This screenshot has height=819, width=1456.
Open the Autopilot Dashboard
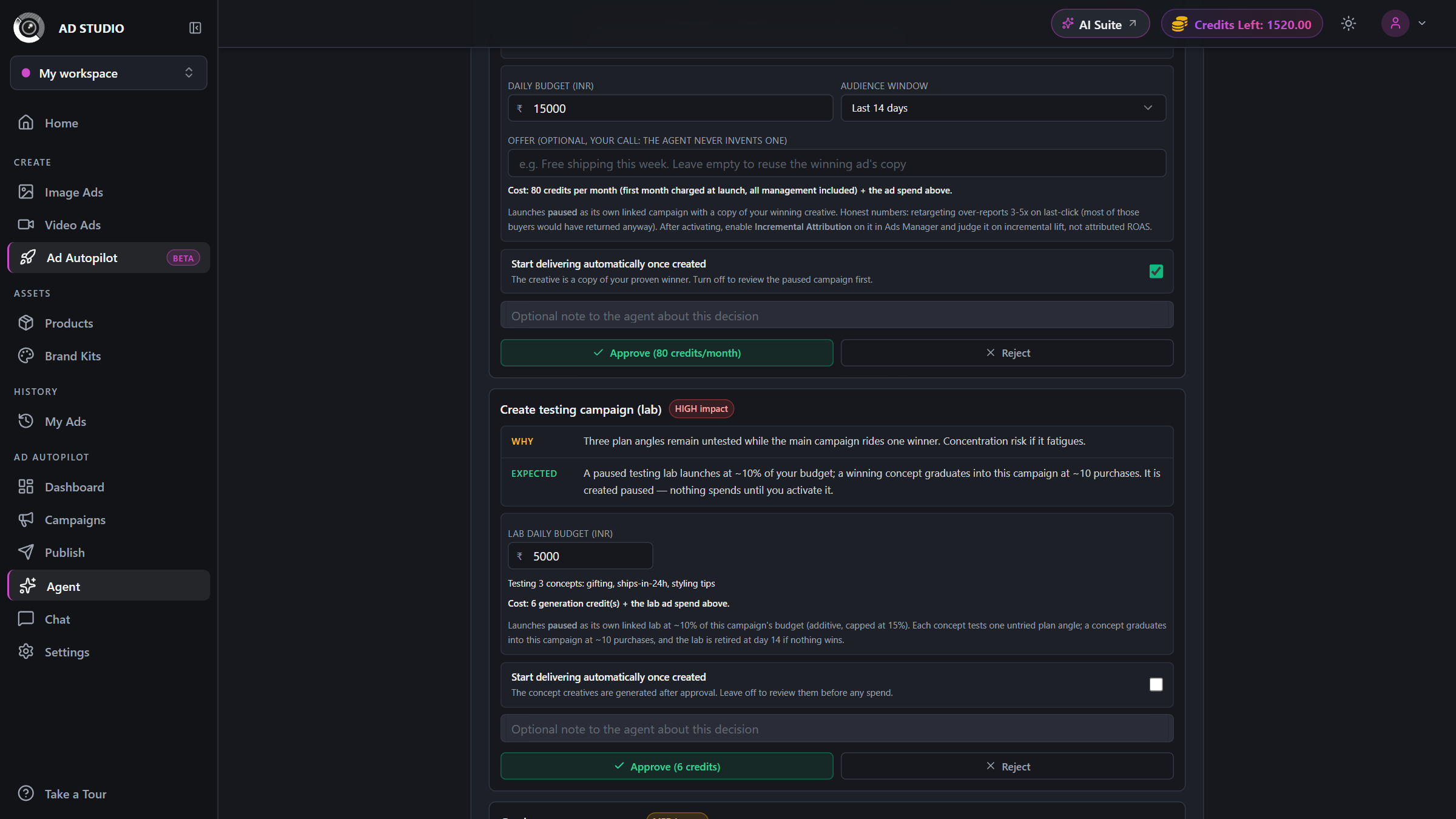[109, 487]
